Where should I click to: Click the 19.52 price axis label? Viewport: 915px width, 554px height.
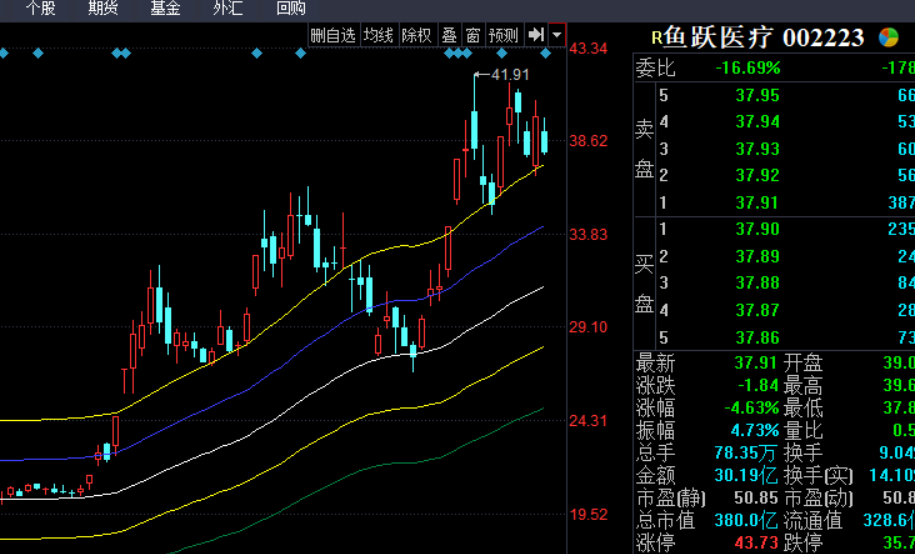click(588, 514)
